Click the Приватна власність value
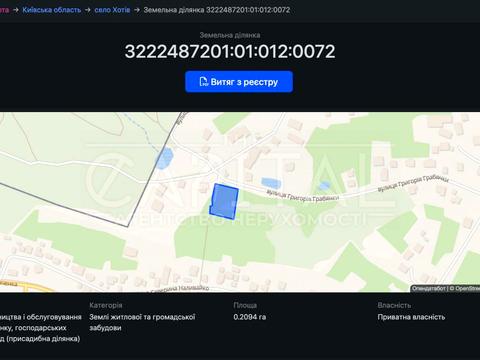 pos(411,317)
